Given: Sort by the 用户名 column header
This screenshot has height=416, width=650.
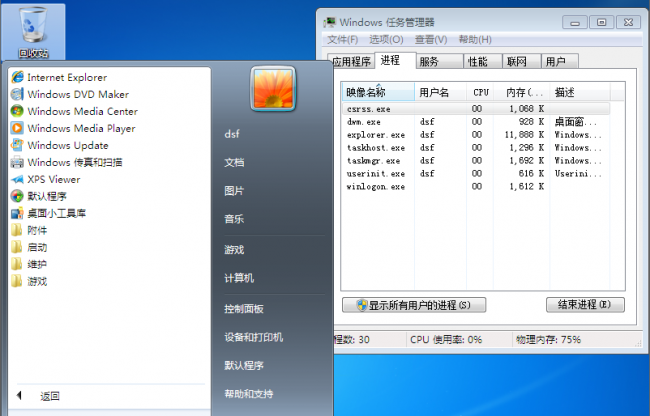Looking at the screenshot, I should [440, 92].
